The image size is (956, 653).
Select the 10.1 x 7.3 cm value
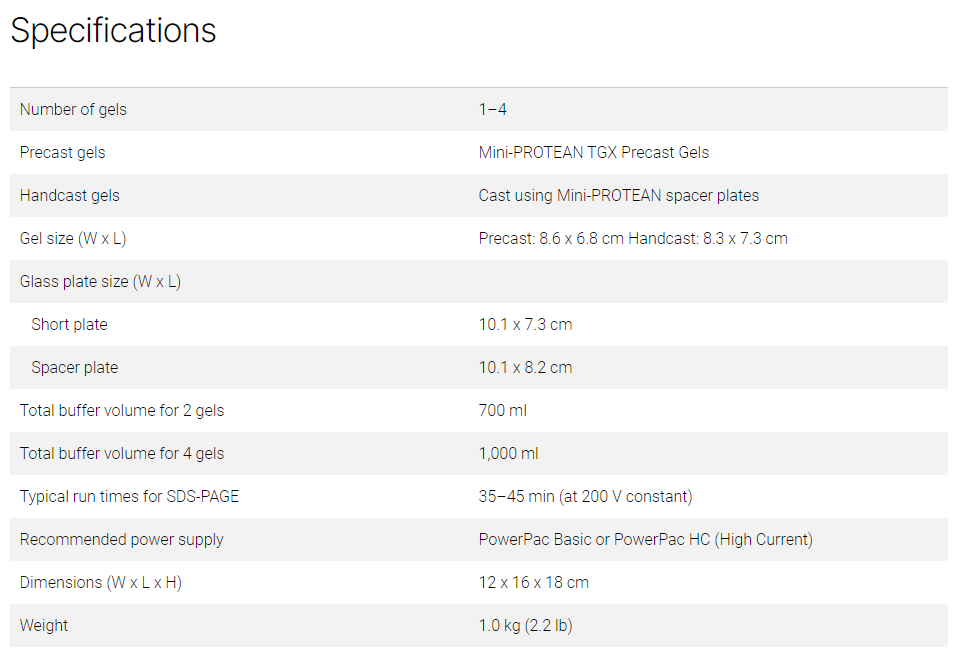(x=525, y=324)
